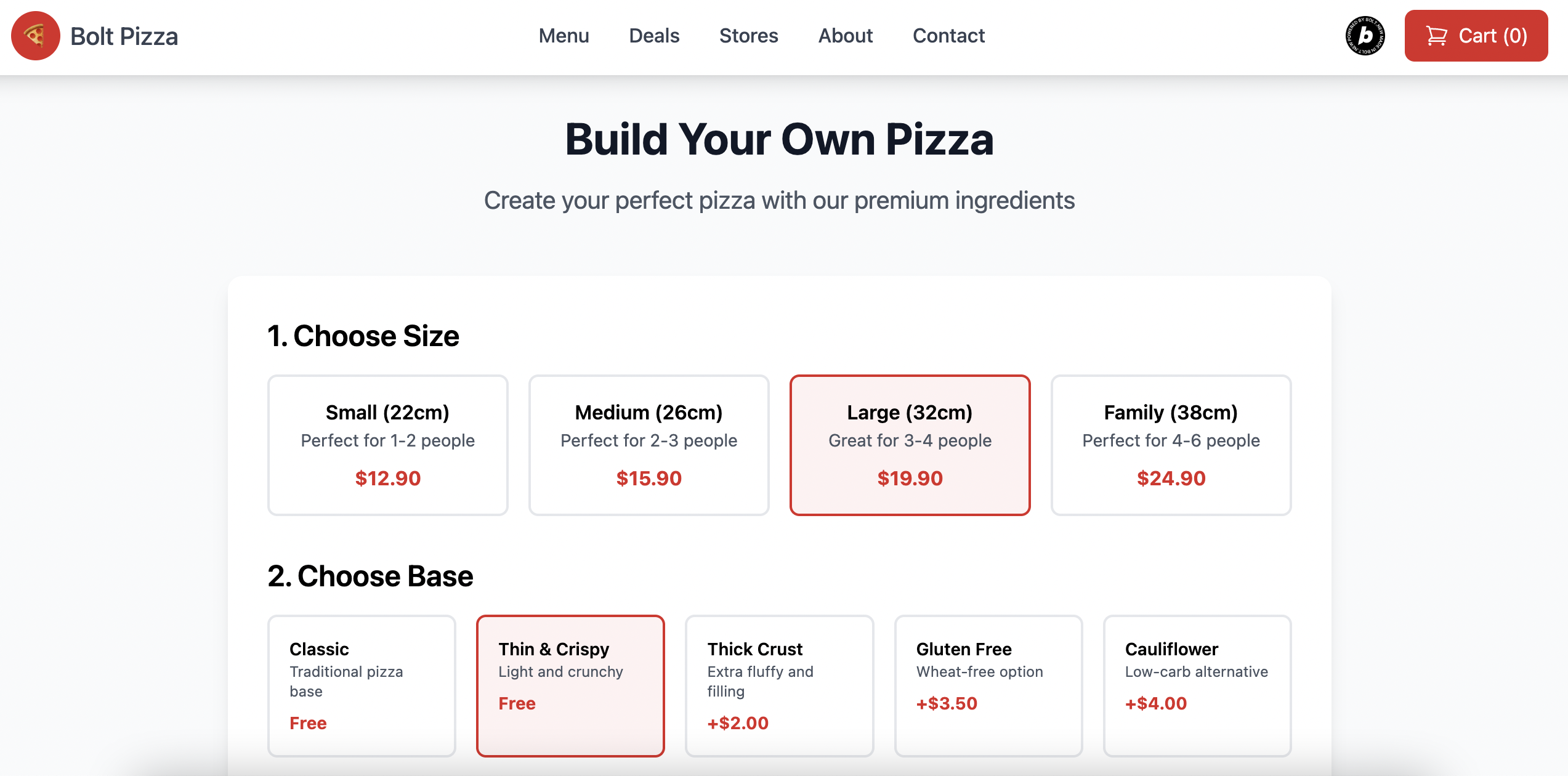Select the Large (32cm) size card
Viewport: 1568px width, 776px height.
coord(910,445)
